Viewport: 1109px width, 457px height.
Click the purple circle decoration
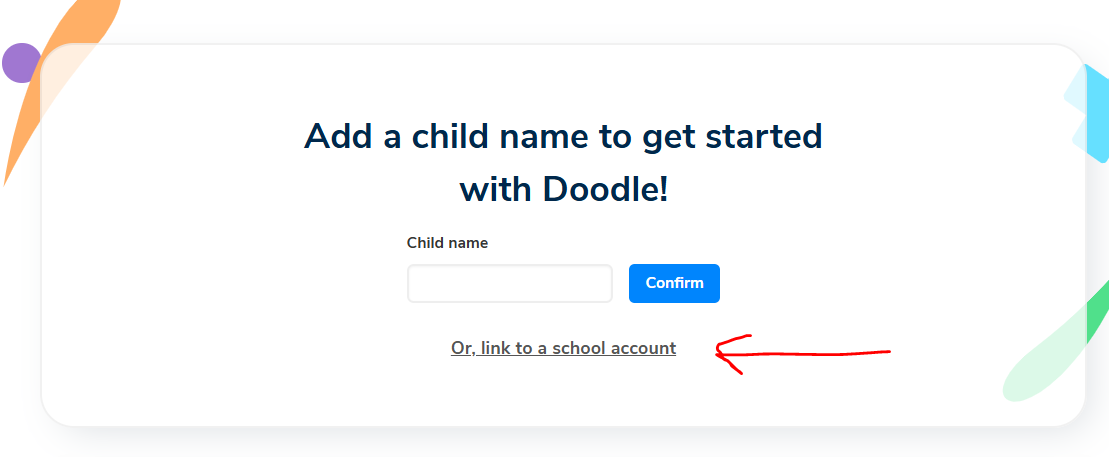[19, 62]
